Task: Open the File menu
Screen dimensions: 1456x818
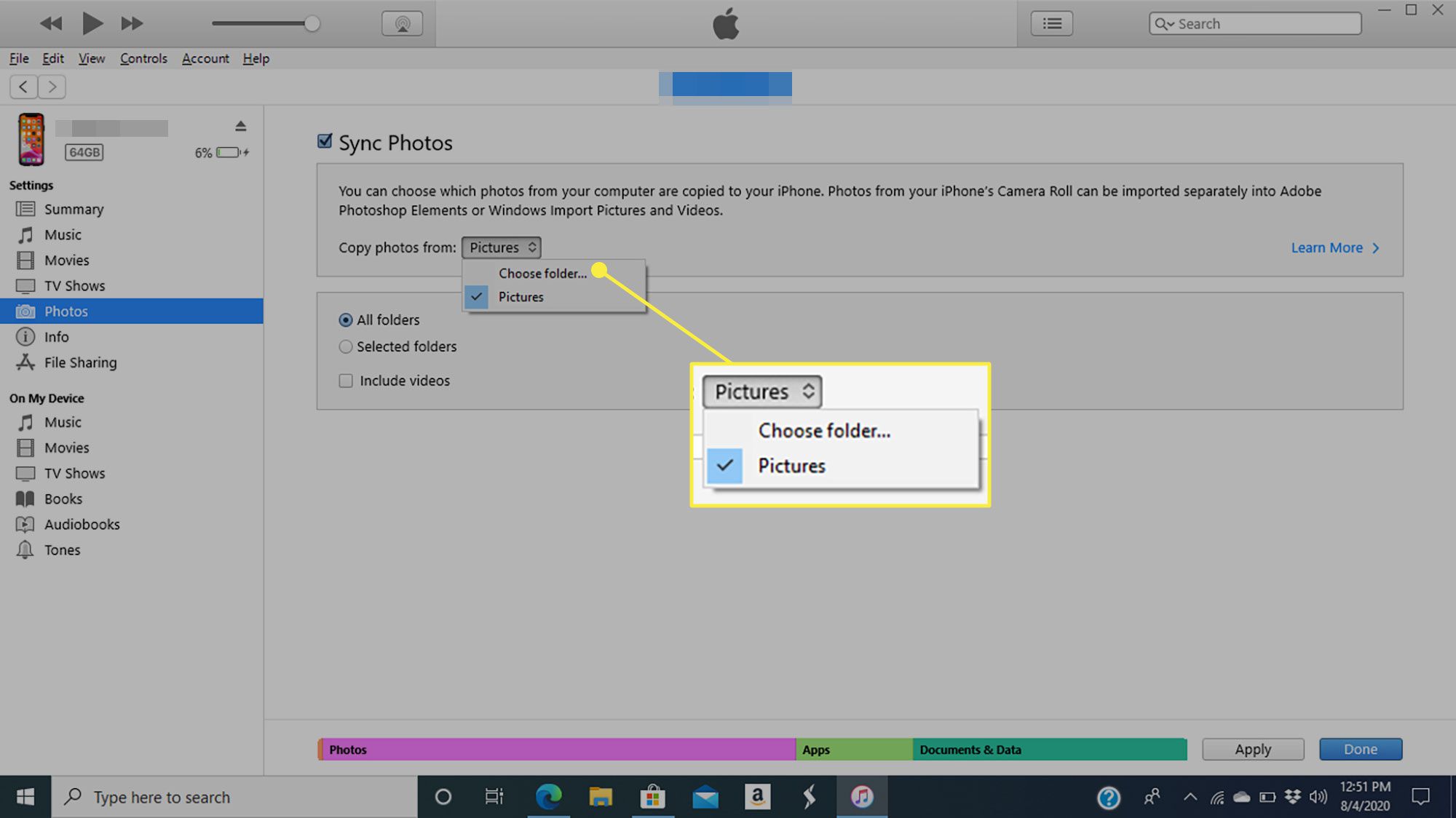Action: tap(17, 57)
